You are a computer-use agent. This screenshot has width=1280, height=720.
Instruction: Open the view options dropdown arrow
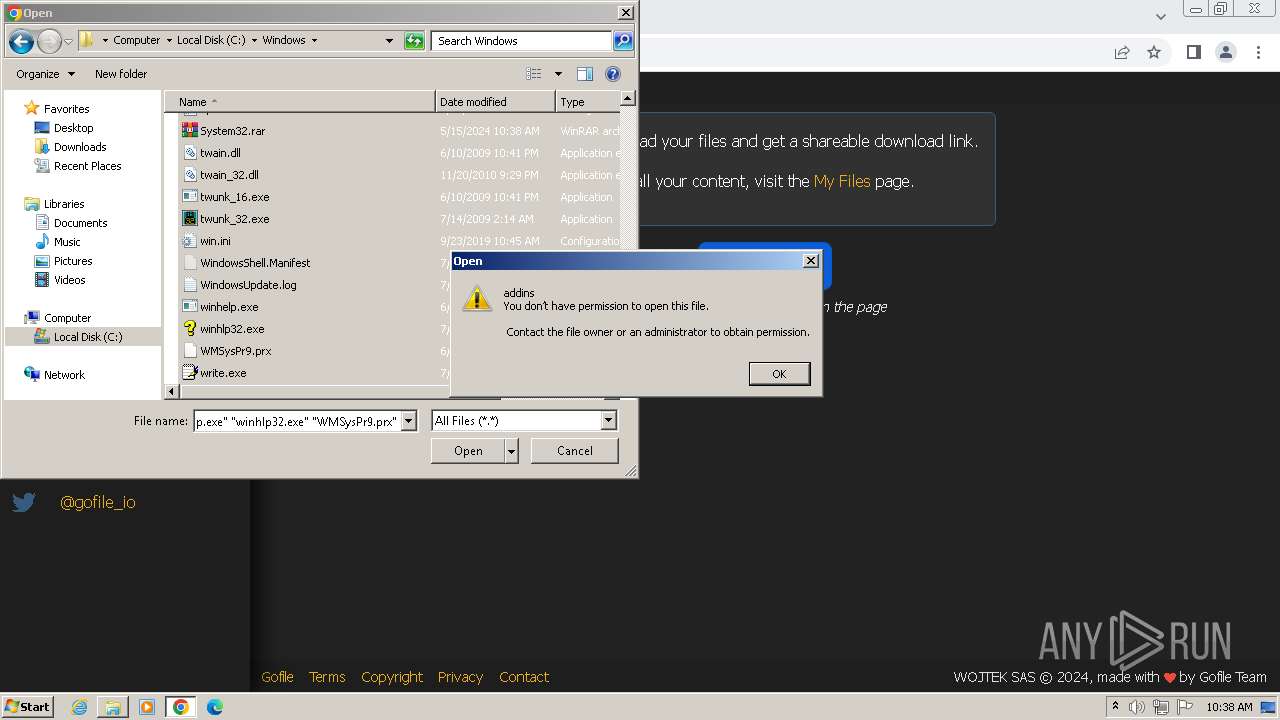click(x=558, y=74)
